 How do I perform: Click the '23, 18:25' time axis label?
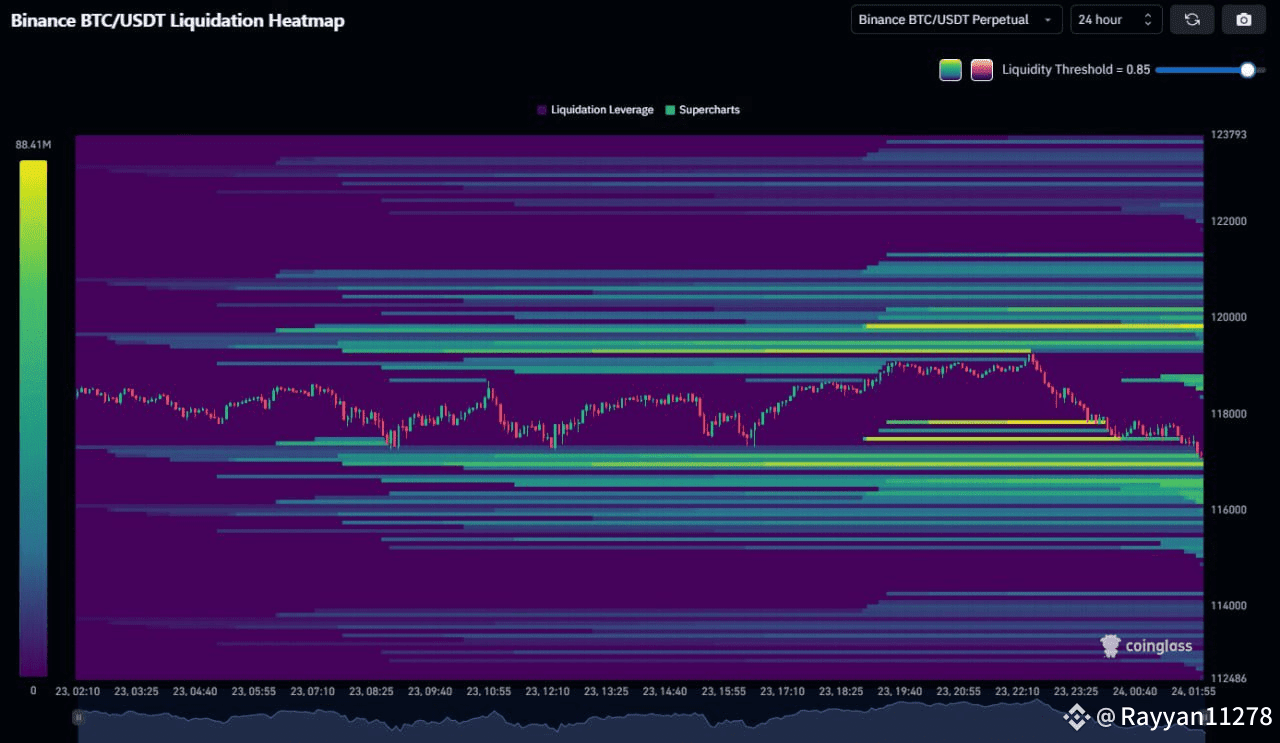[843, 691]
